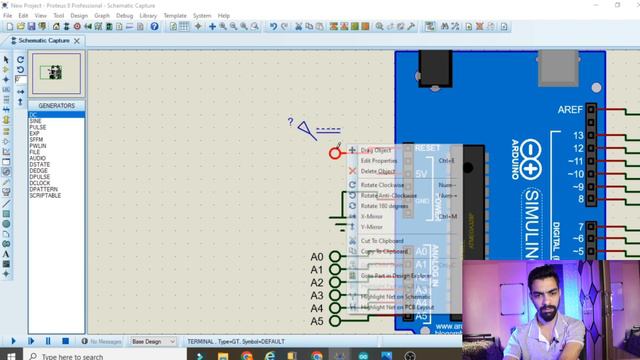Open the Graph menu
640x360 pixels.
[x=102, y=16]
